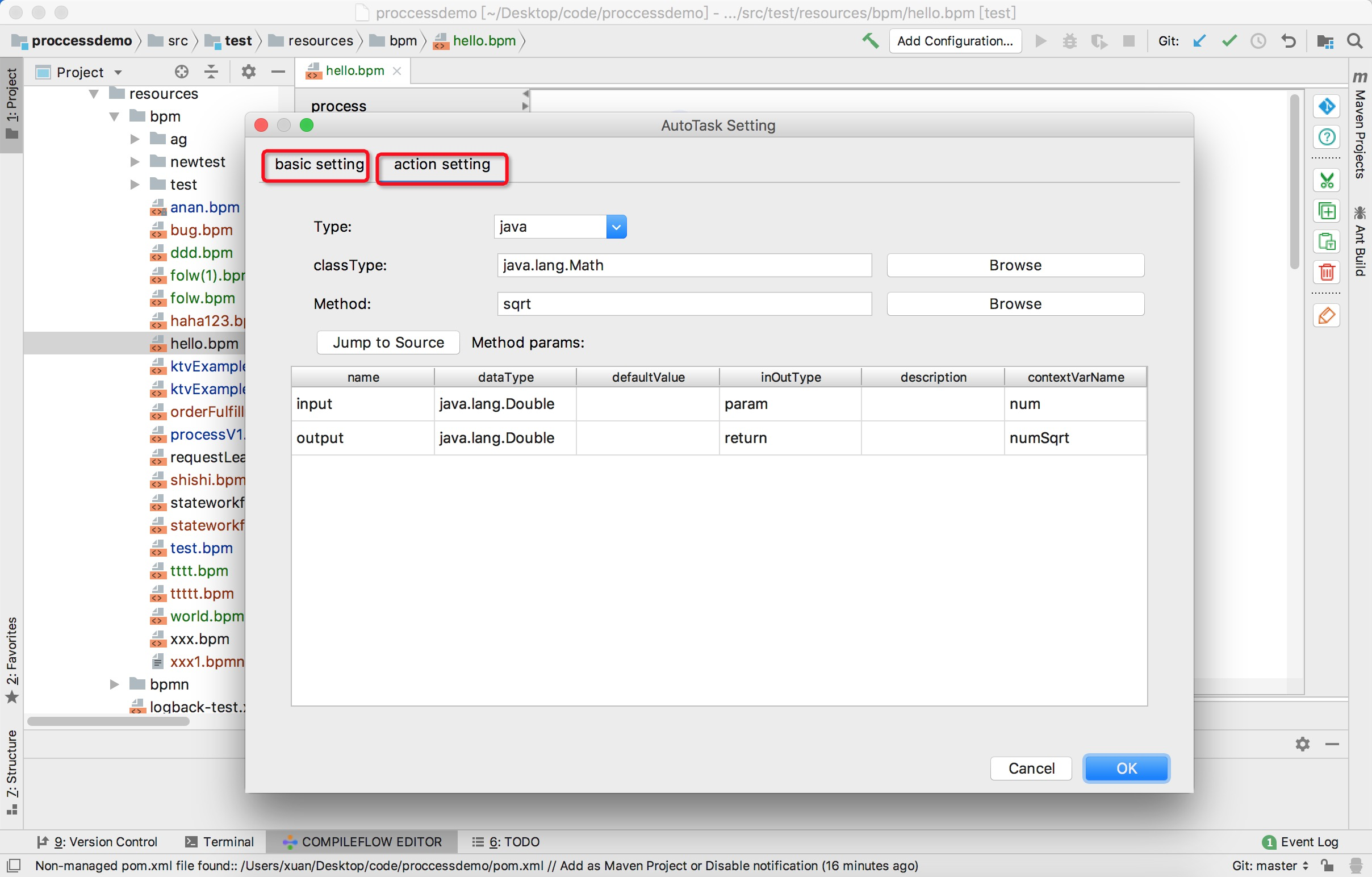
Task: Click the build project hammer icon
Action: (869, 41)
